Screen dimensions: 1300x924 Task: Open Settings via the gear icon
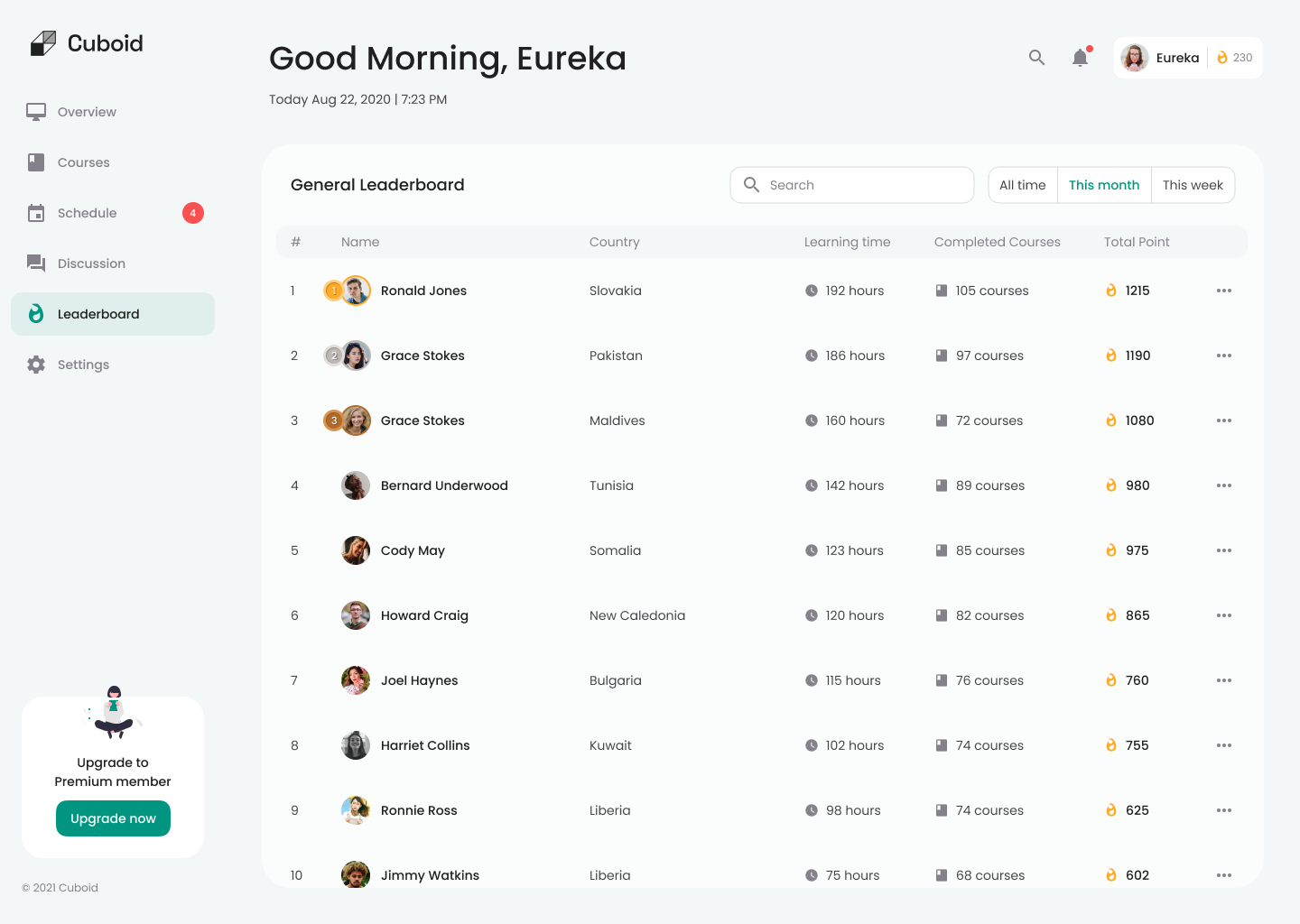36,365
